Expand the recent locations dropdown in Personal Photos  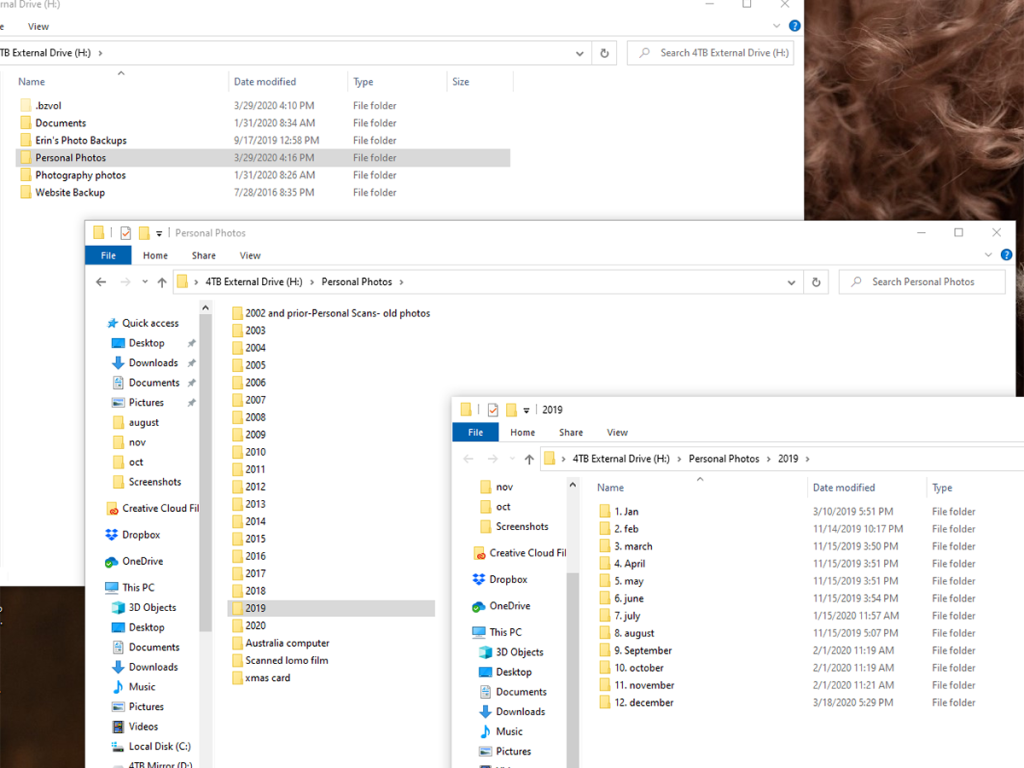tap(144, 283)
